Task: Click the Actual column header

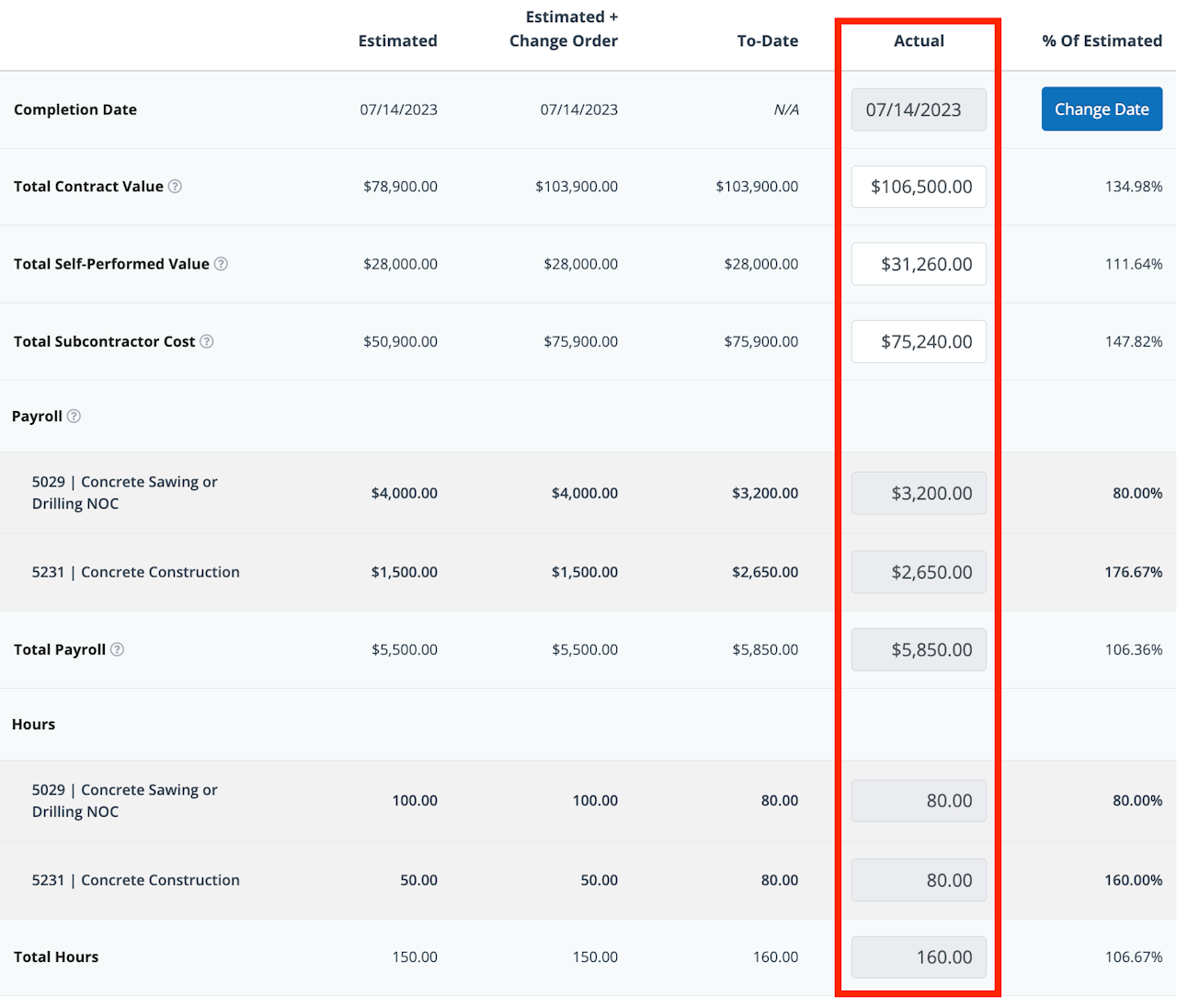Action: tap(919, 40)
